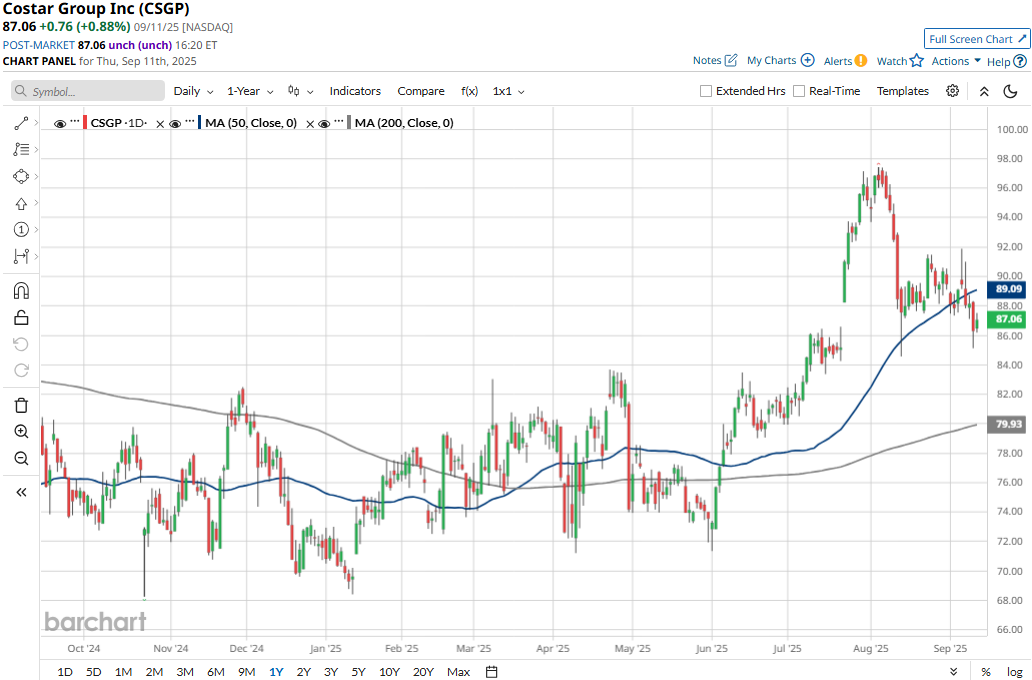Open CSGP series options ellipsis
This screenshot has height=680, width=1032.
(x=75, y=122)
